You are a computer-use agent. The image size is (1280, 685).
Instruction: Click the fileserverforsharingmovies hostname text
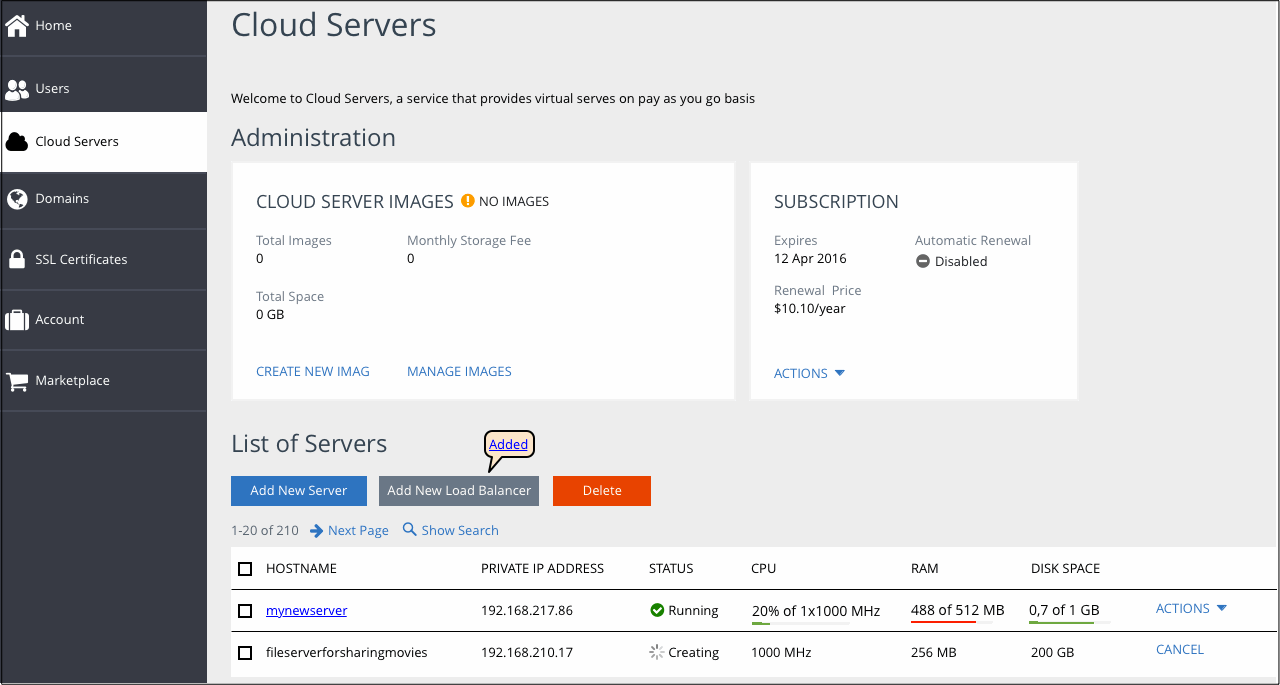pyautogui.click(x=347, y=652)
